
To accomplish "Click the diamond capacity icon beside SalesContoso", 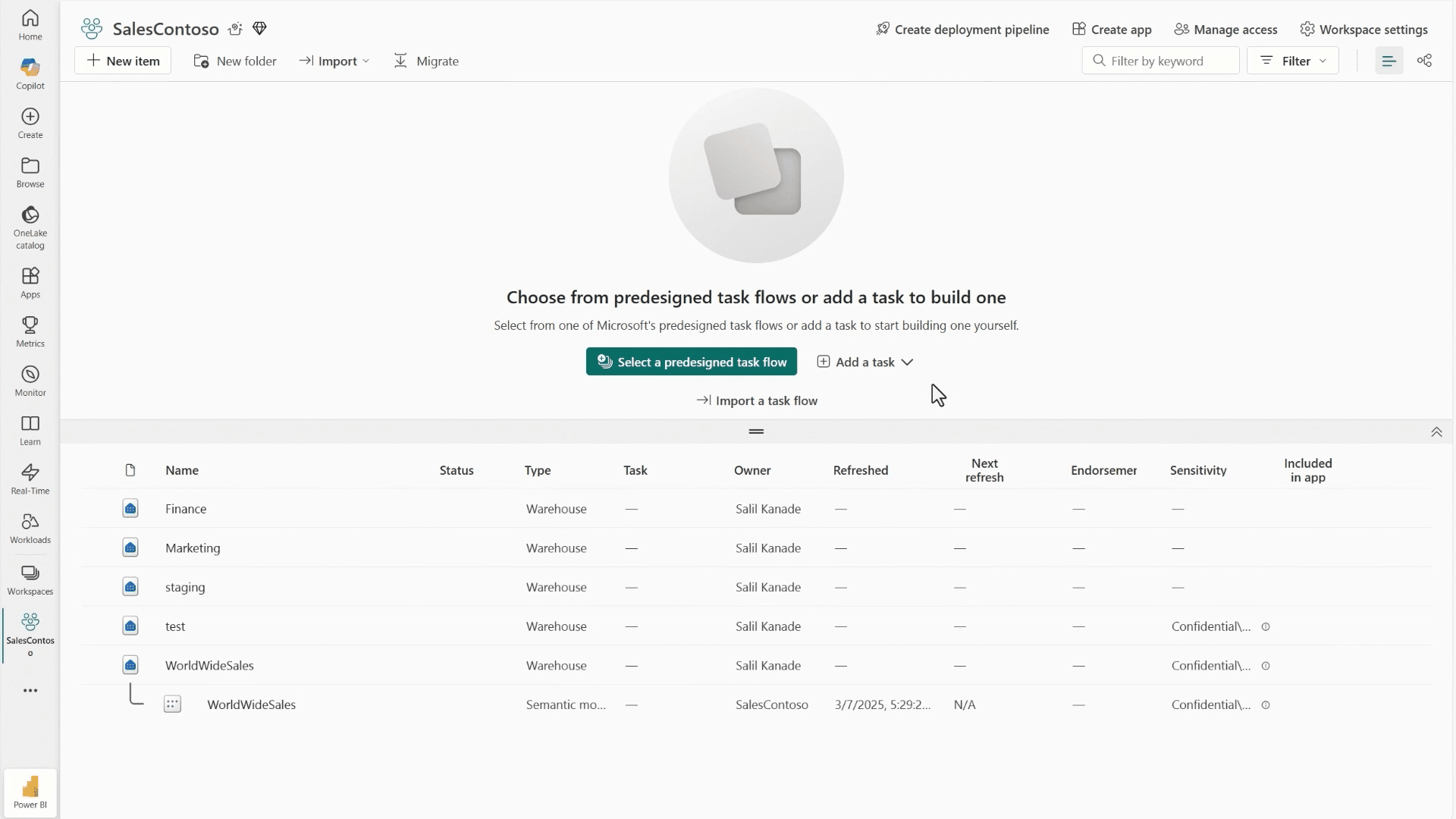I will coord(259,29).
